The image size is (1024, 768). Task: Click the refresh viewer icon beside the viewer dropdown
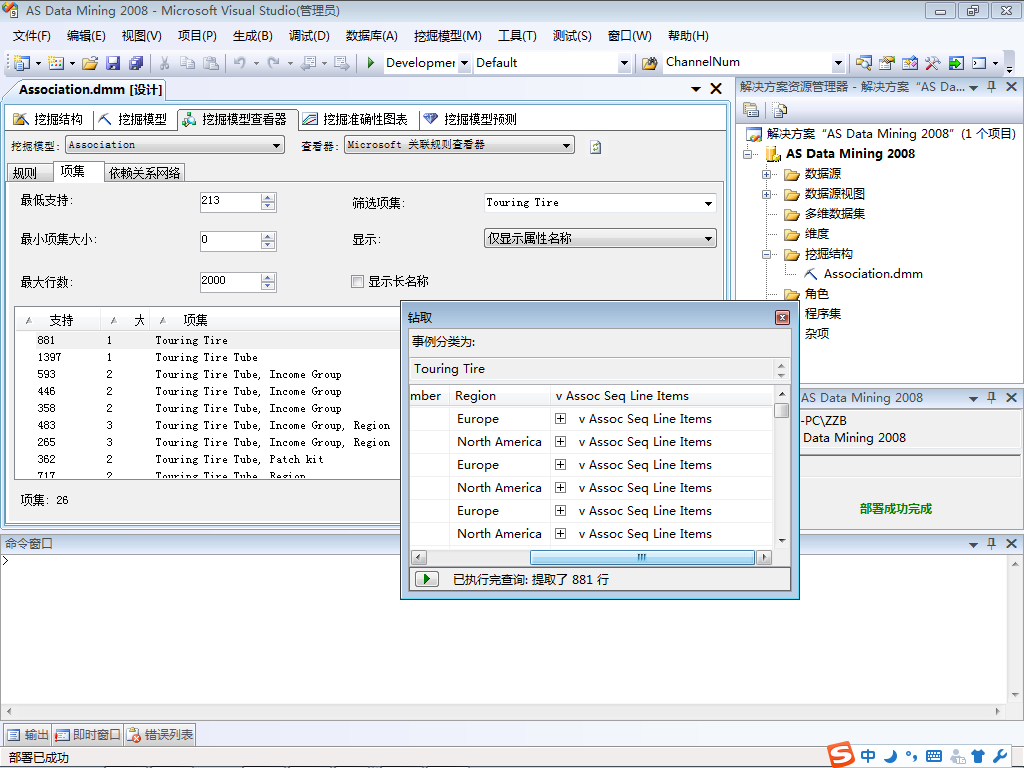595,147
